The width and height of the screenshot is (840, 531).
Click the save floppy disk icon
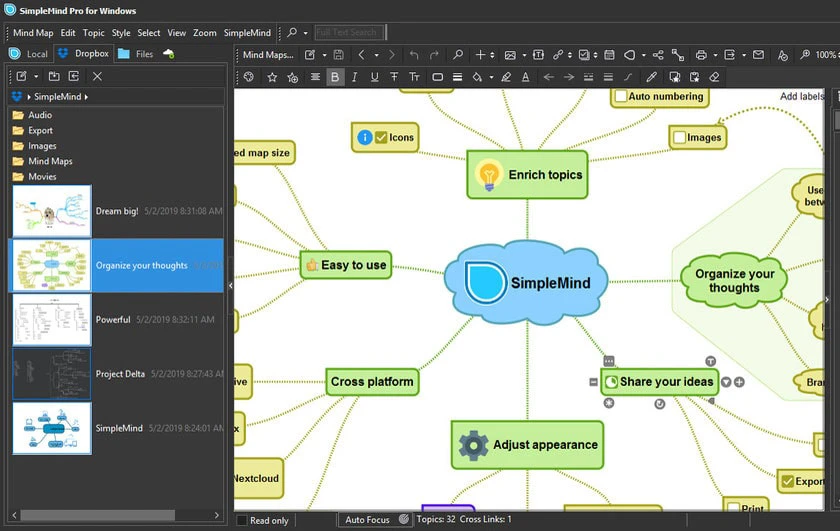338,55
